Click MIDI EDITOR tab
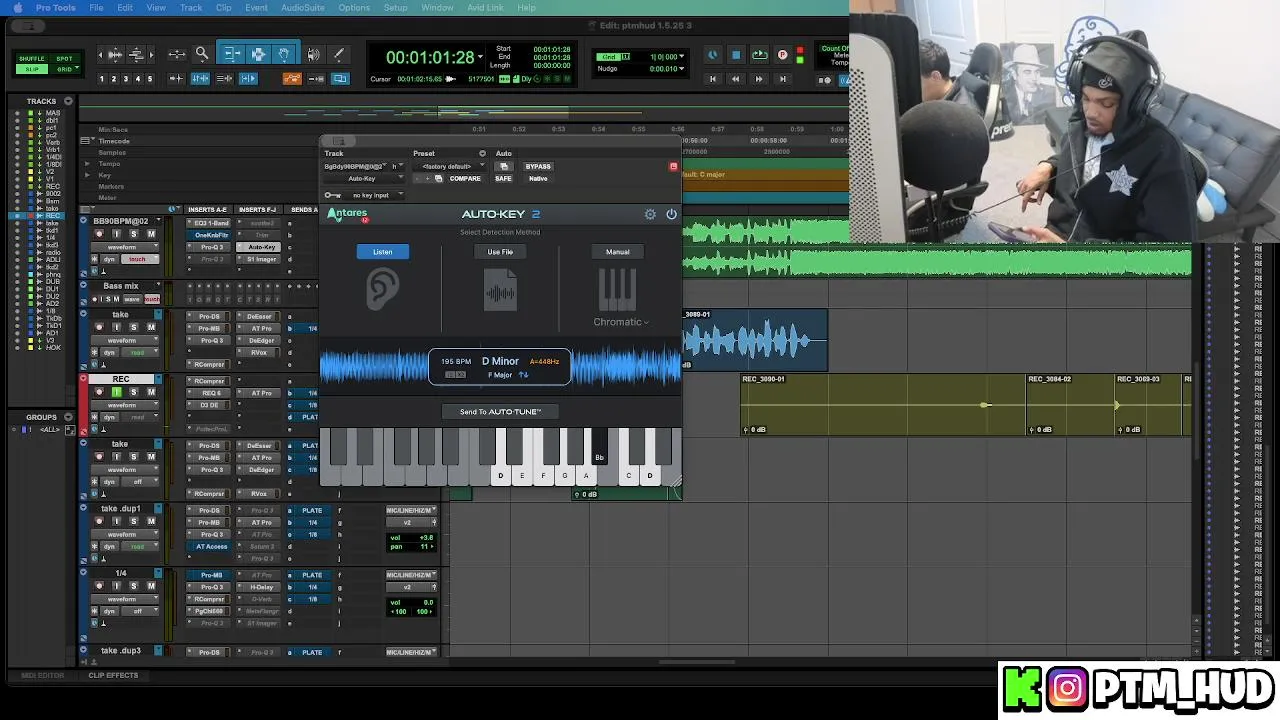Viewport: 1280px width, 720px height. coord(42,675)
